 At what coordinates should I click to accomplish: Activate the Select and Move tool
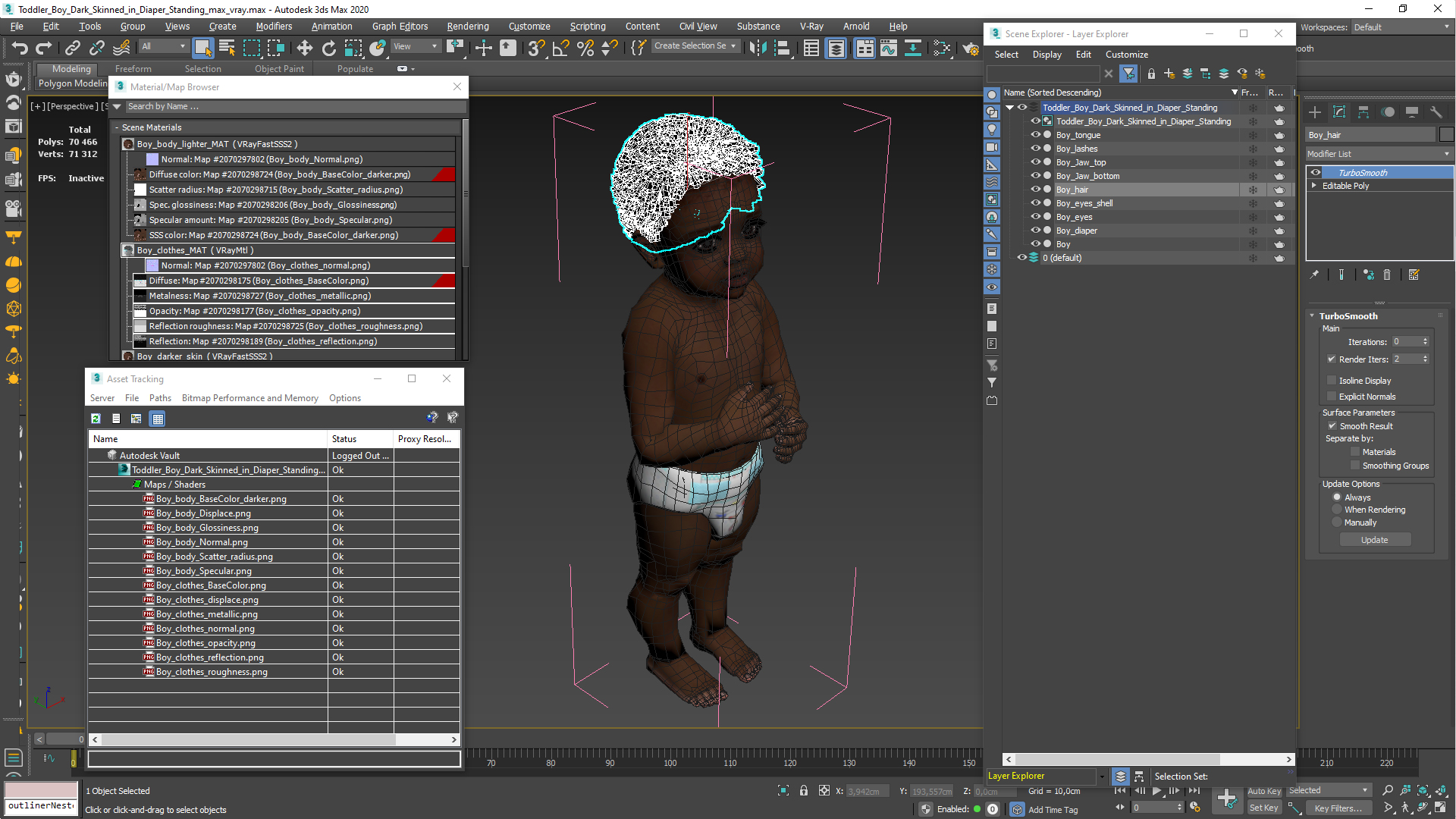(x=304, y=49)
